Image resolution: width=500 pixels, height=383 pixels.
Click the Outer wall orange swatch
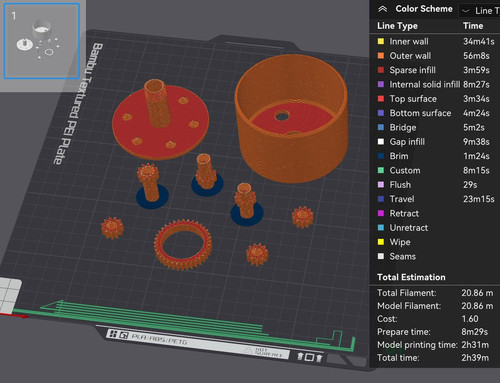[381, 56]
